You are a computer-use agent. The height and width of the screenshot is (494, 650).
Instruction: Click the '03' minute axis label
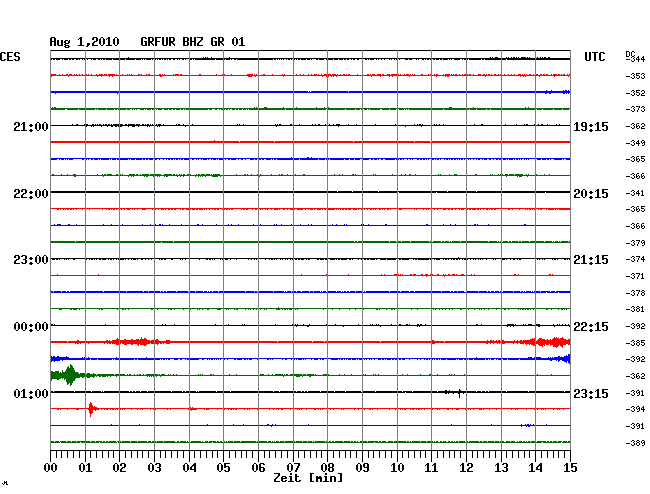click(154, 468)
